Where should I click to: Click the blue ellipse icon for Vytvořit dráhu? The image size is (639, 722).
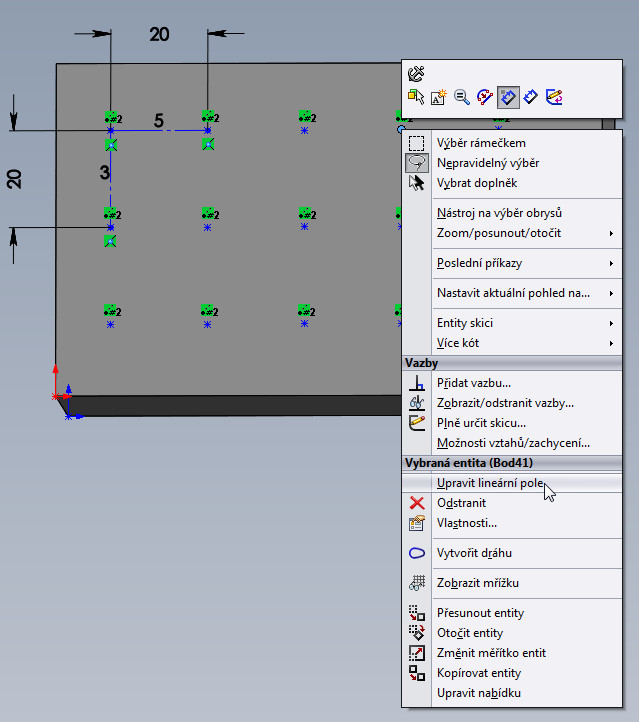tap(417, 553)
